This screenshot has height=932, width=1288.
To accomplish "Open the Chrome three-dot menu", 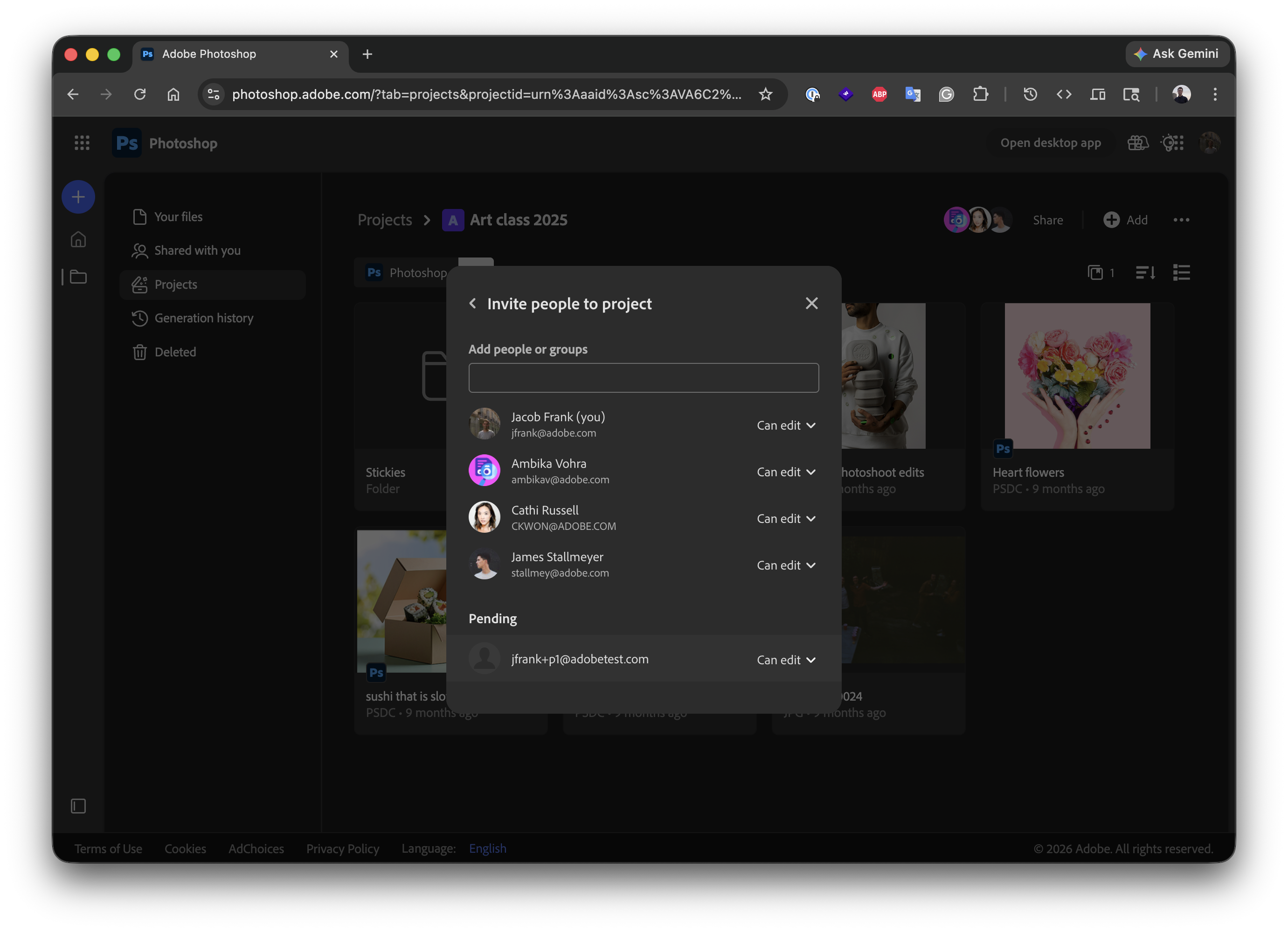I will (1215, 94).
